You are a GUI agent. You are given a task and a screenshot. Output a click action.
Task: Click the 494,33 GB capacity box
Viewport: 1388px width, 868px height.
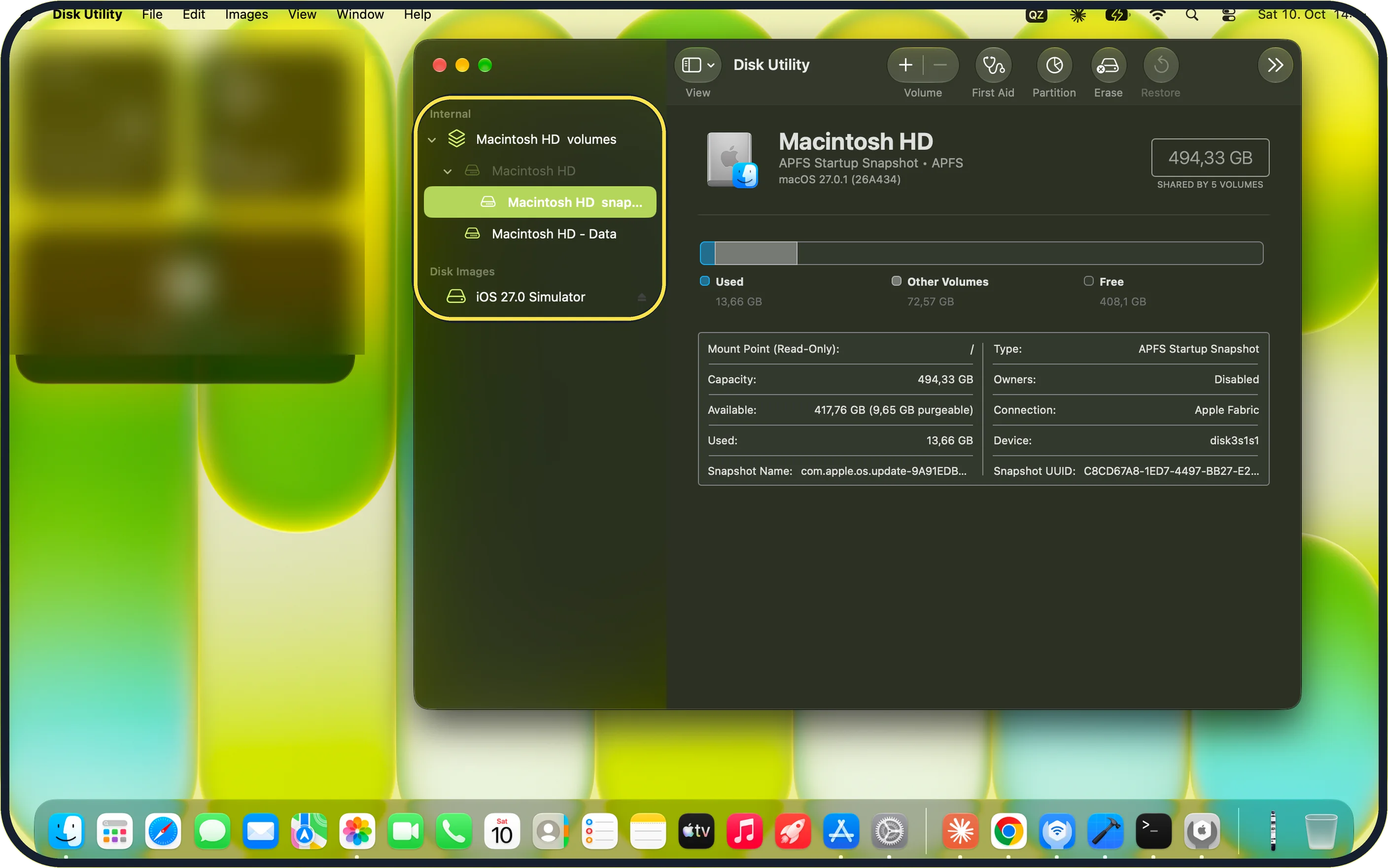[1210, 157]
